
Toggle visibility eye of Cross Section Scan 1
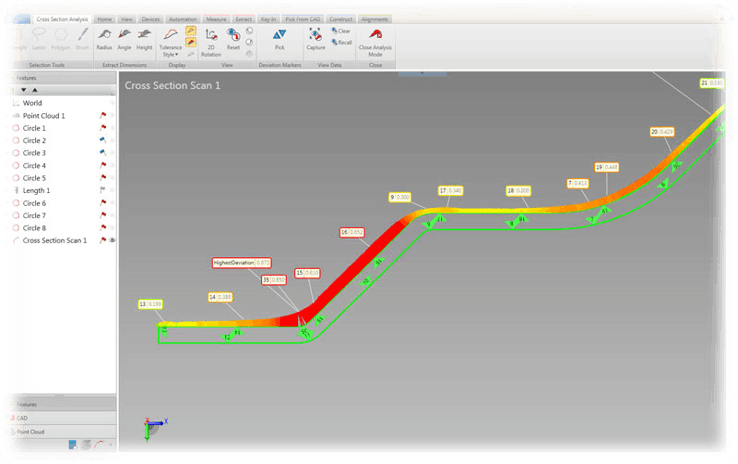tap(112, 240)
